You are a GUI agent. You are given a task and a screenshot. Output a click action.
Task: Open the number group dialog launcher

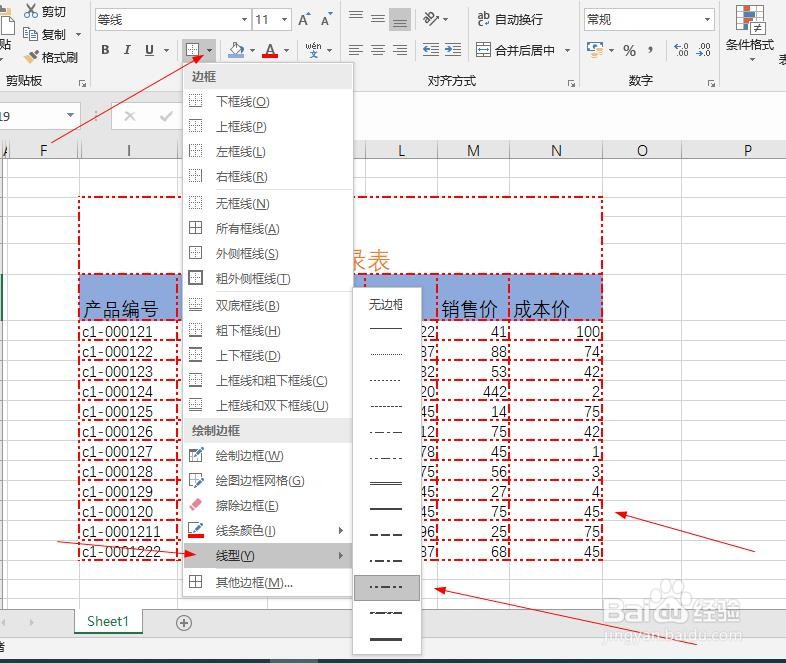pyautogui.click(x=711, y=83)
